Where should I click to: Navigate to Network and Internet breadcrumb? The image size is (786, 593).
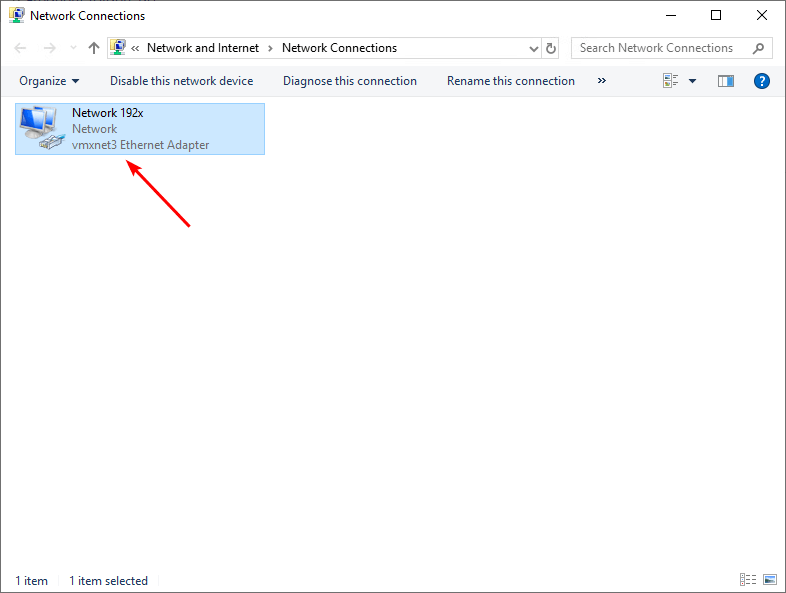(203, 48)
